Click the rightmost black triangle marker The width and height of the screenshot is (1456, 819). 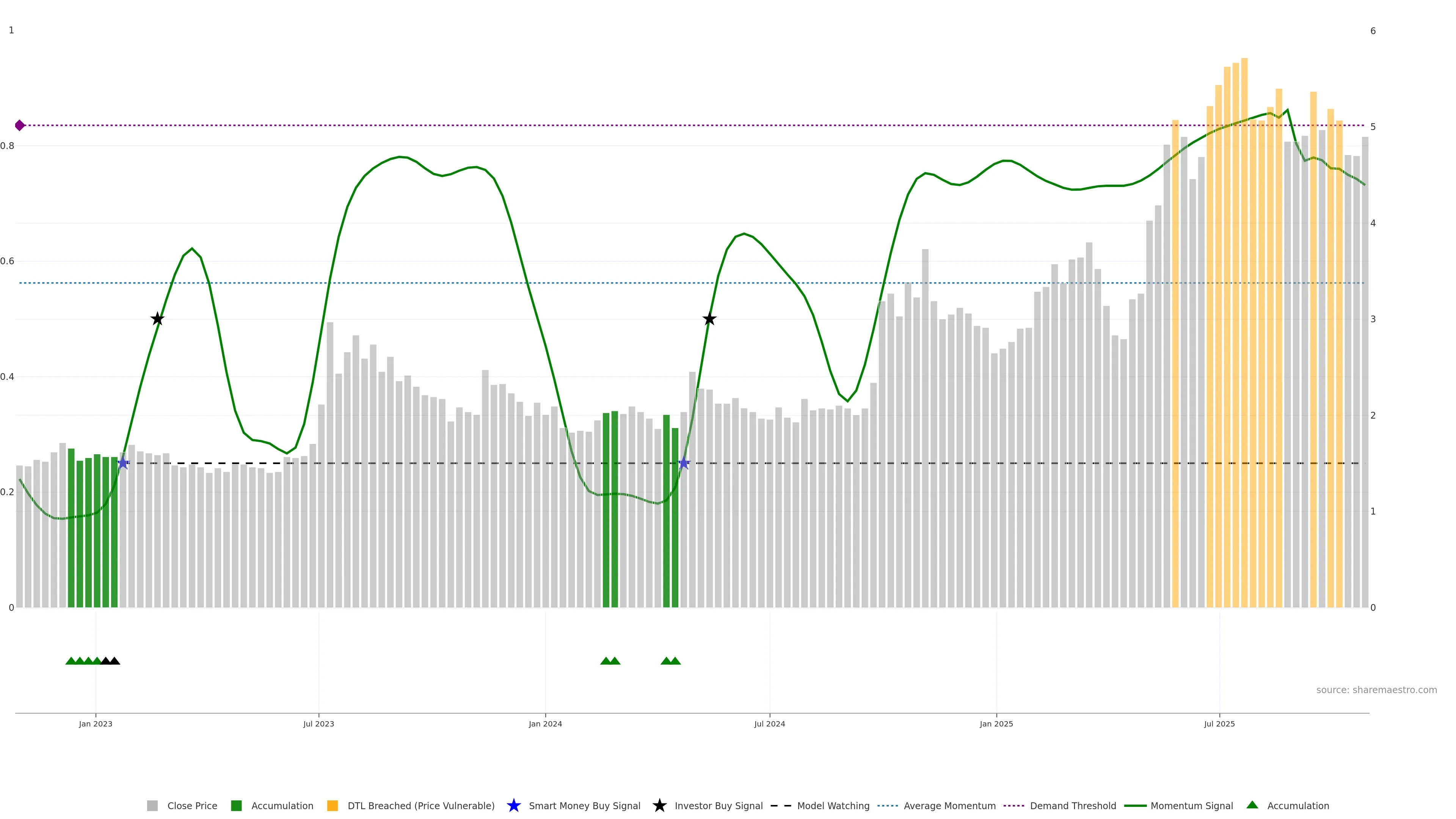point(114,661)
